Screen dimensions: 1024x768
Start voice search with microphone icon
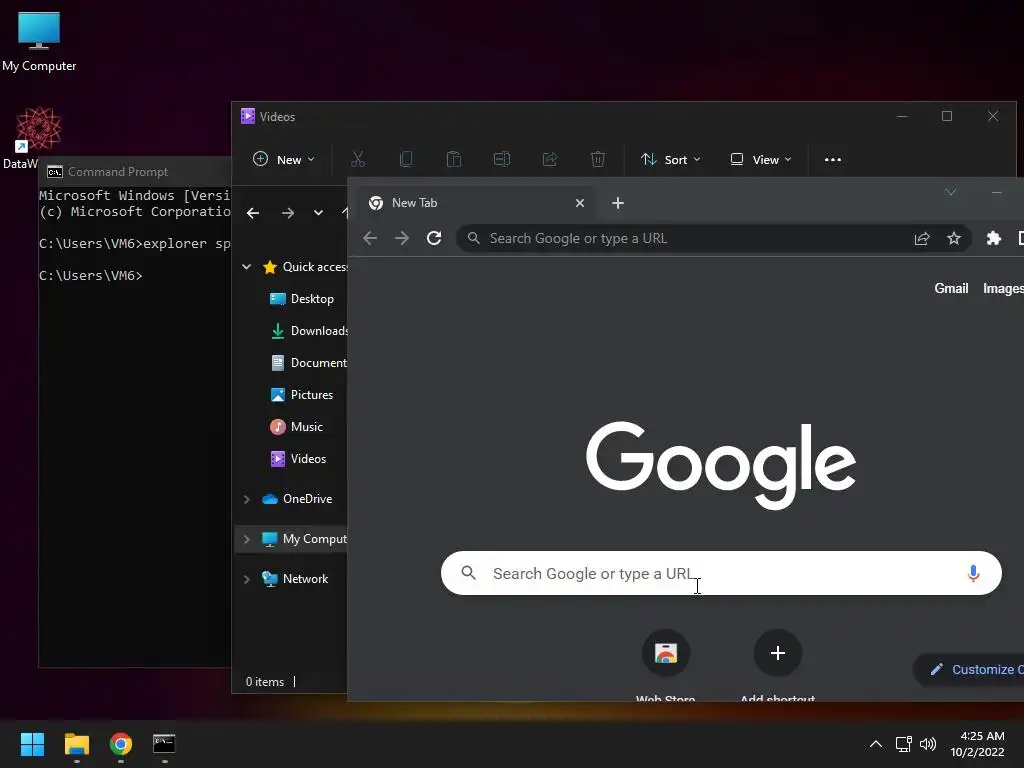click(x=973, y=573)
